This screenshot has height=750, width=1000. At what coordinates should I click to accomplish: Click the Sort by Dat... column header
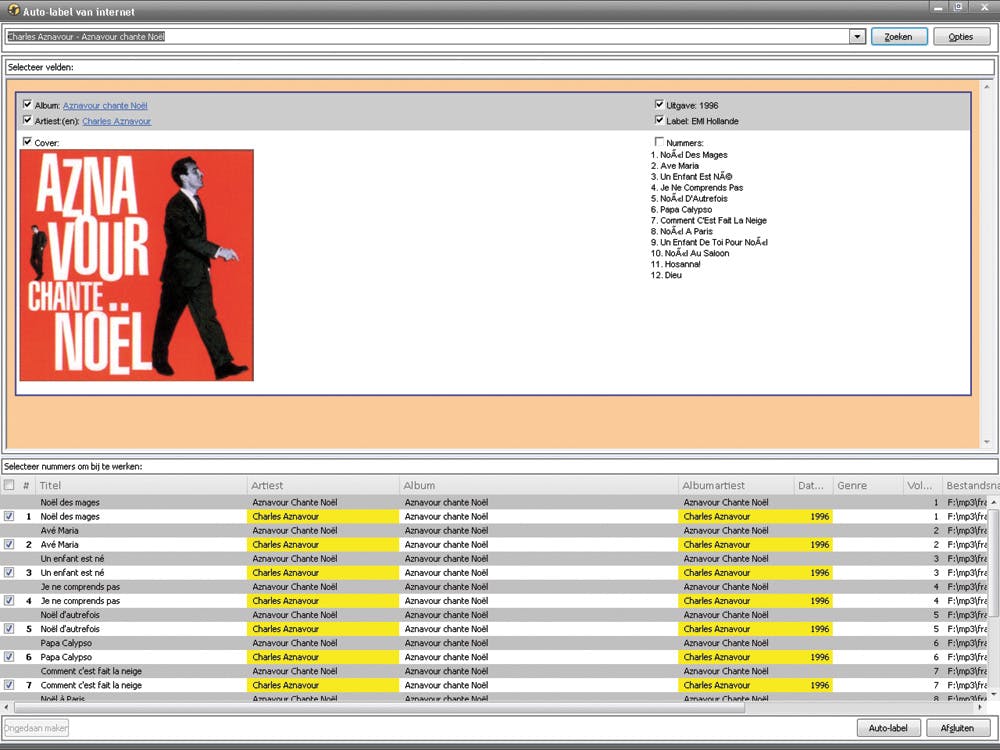tap(814, 485)
